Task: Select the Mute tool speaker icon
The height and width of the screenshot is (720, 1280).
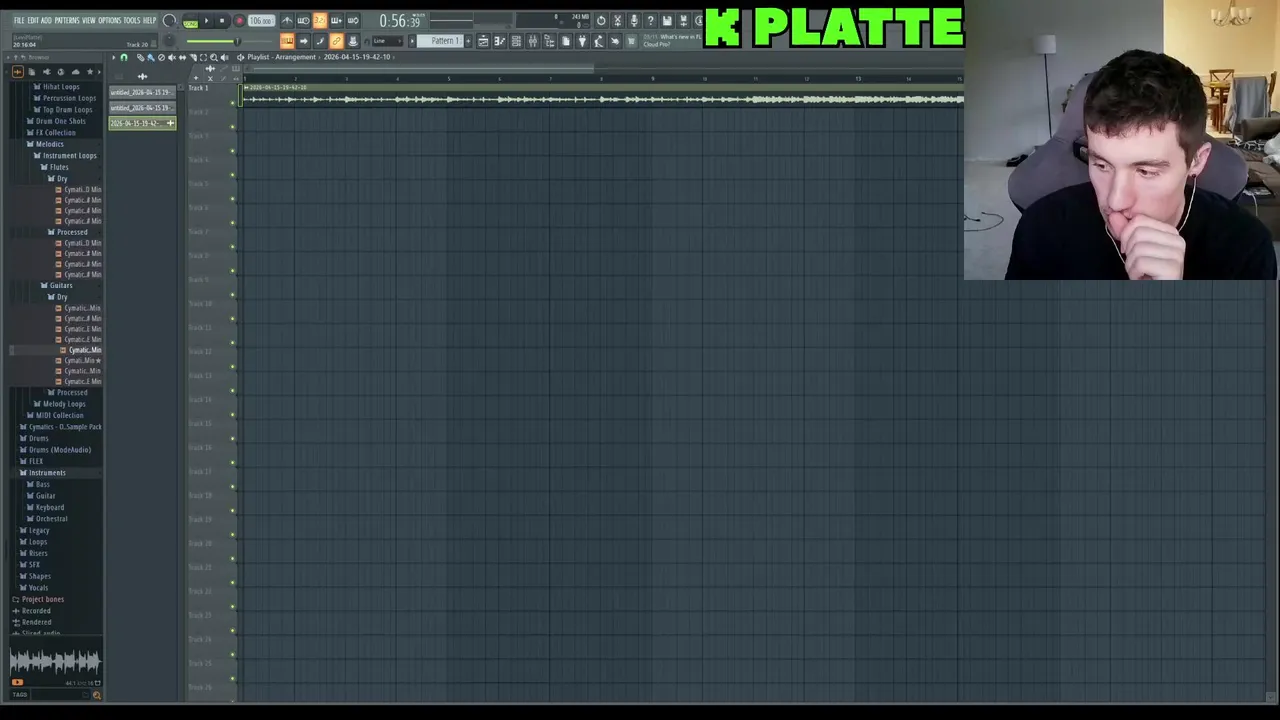Action: [x=171, y=57]
